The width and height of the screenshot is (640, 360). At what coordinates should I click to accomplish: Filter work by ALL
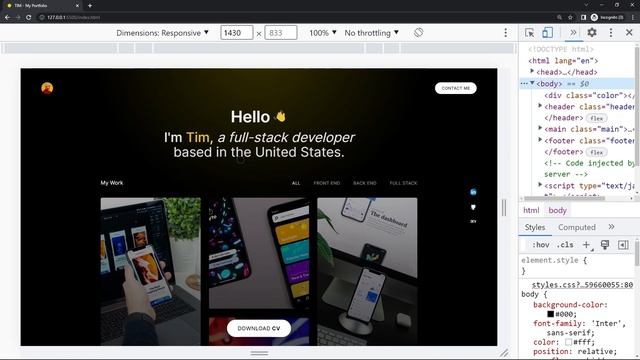click(x=296, y=183)
